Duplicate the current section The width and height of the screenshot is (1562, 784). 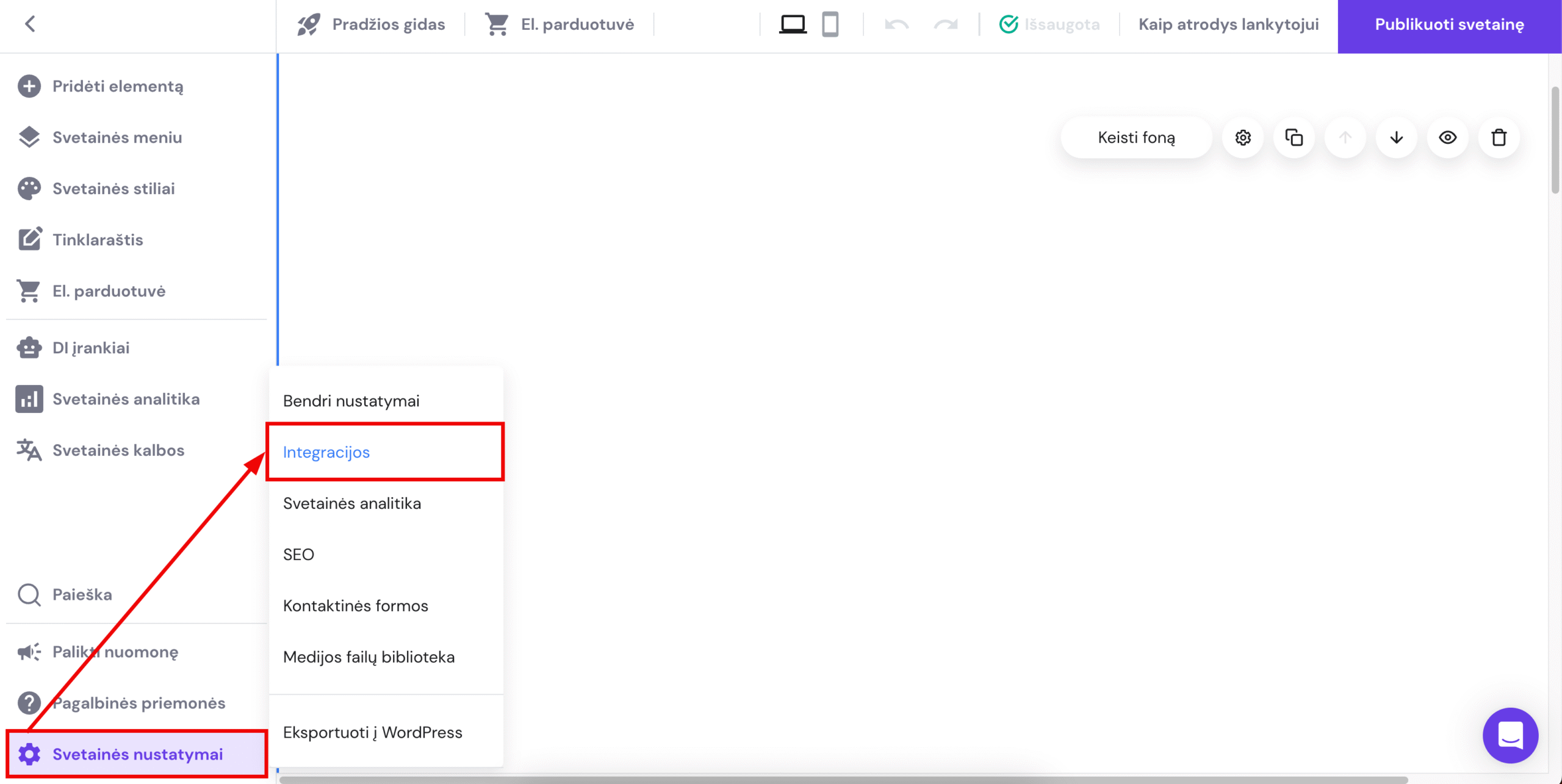point(1294,137)
